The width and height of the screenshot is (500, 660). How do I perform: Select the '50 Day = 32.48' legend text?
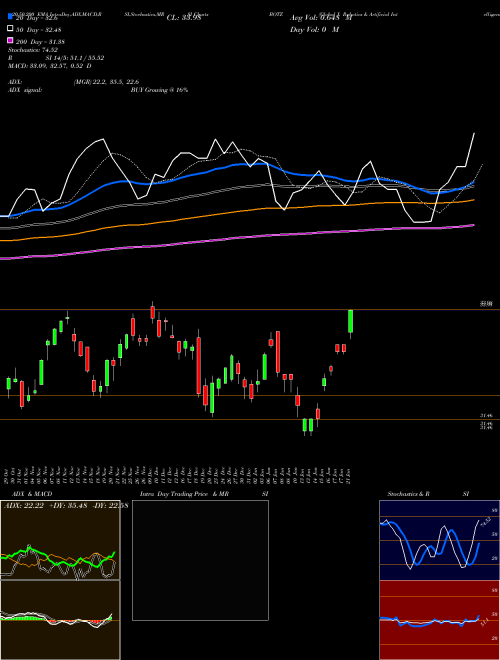(39, 29)
